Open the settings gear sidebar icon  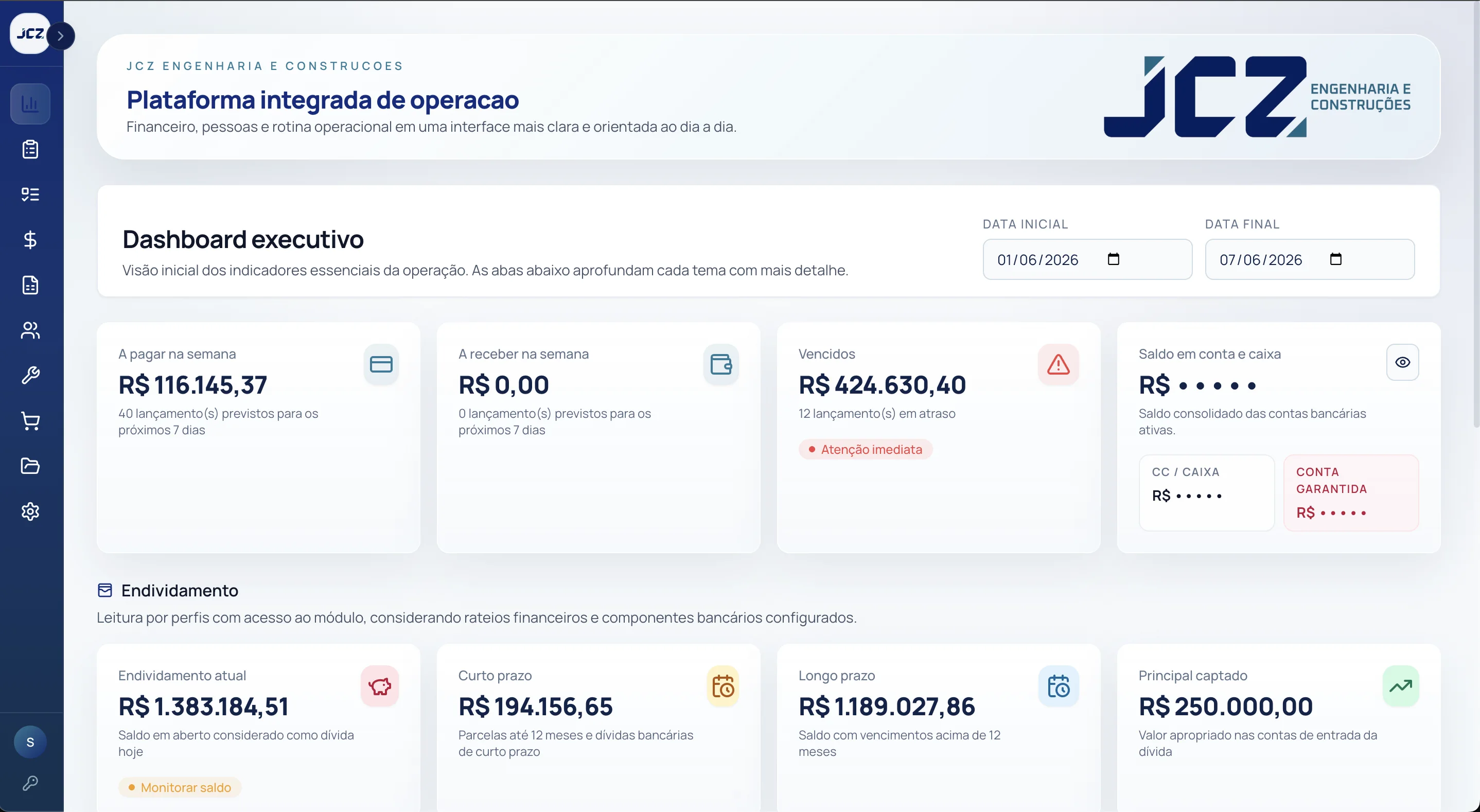pyautogui.click(x=30, y=511)
